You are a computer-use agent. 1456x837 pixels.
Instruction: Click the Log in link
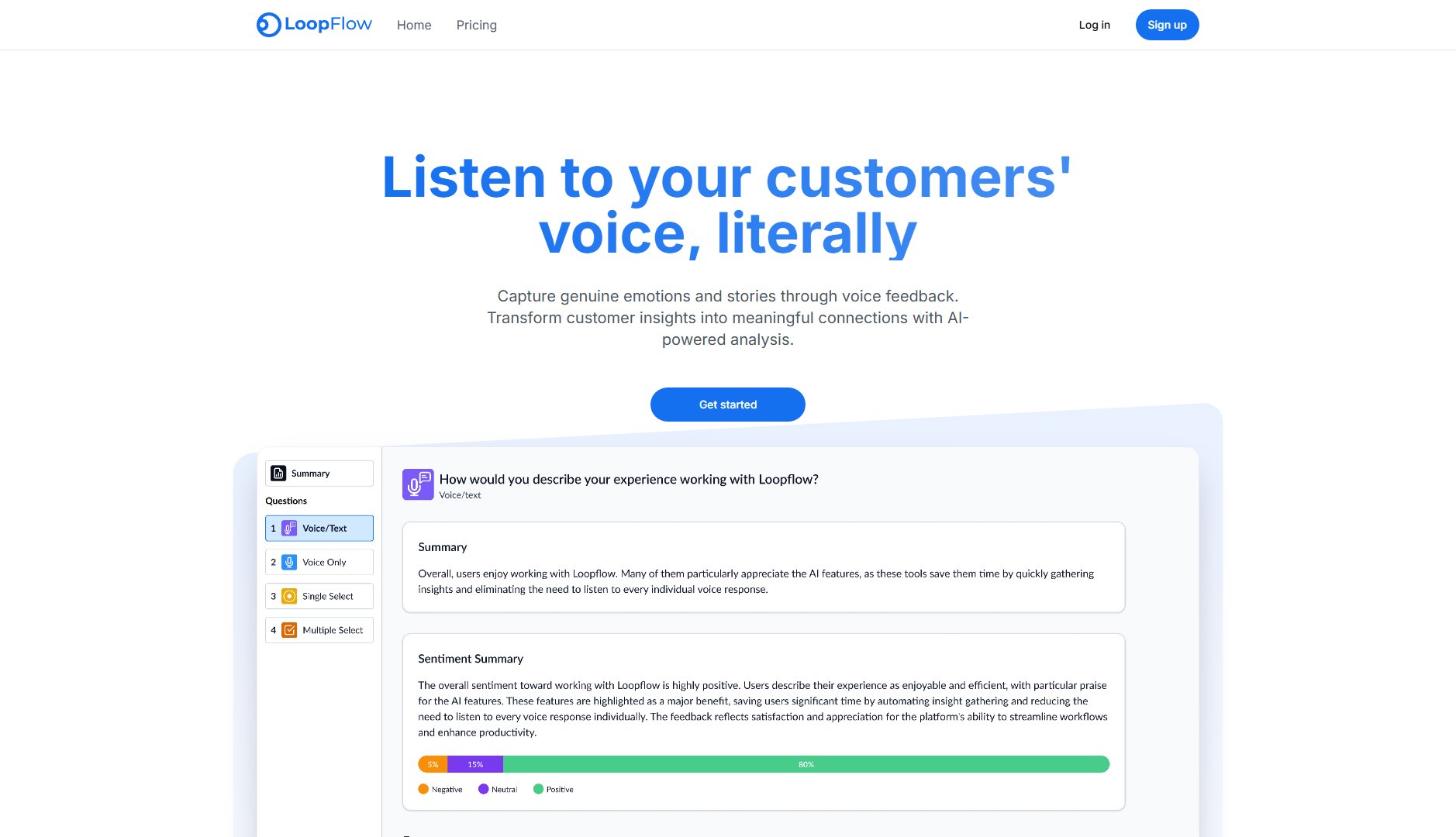tap(1094, 24)
